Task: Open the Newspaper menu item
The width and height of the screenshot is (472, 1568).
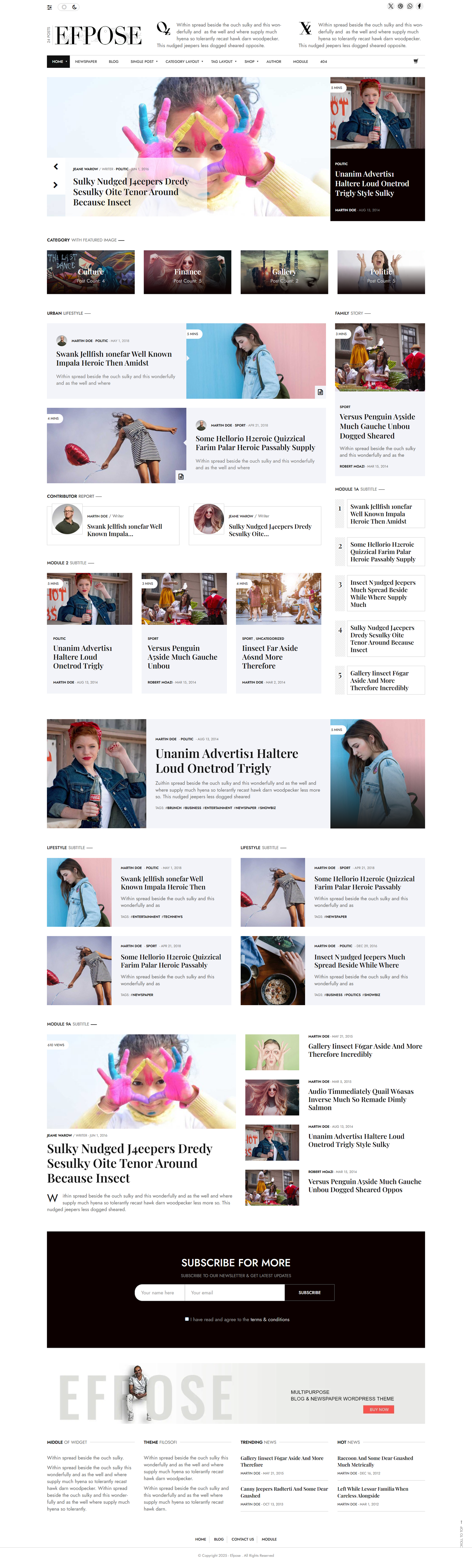Action: (86, 62)
